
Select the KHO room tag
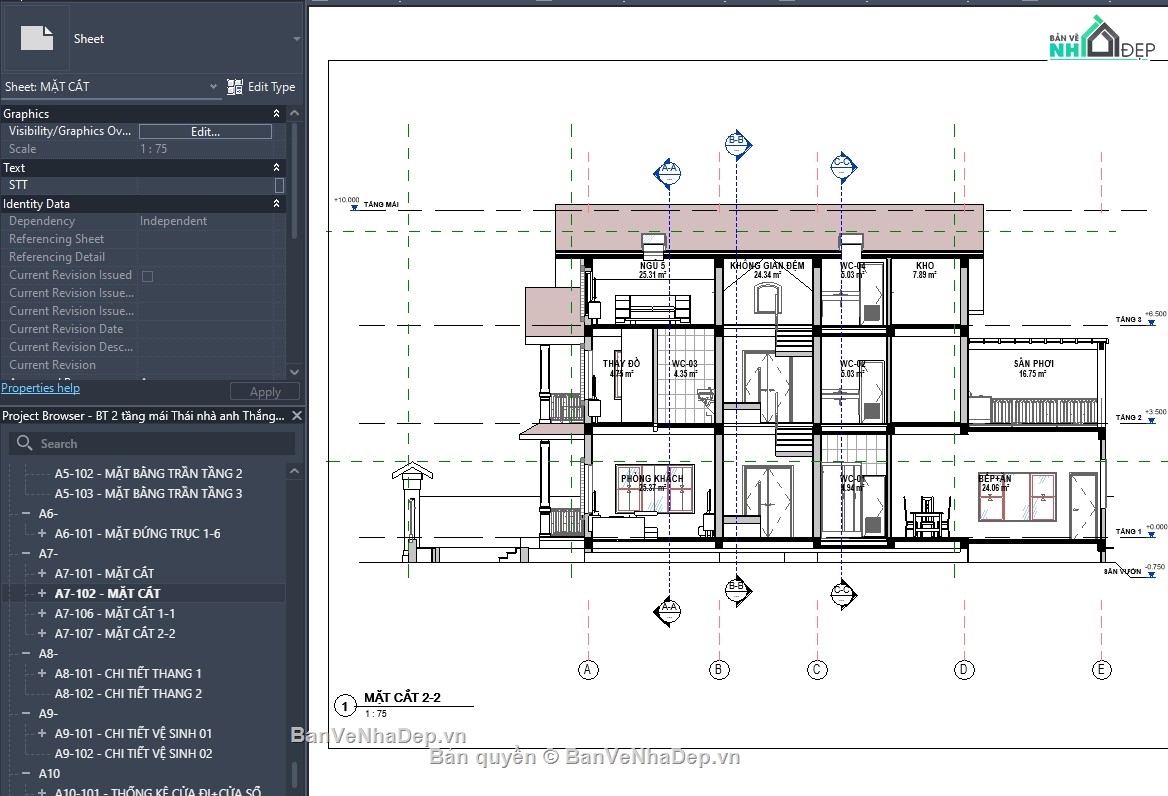tap(924, 270)
